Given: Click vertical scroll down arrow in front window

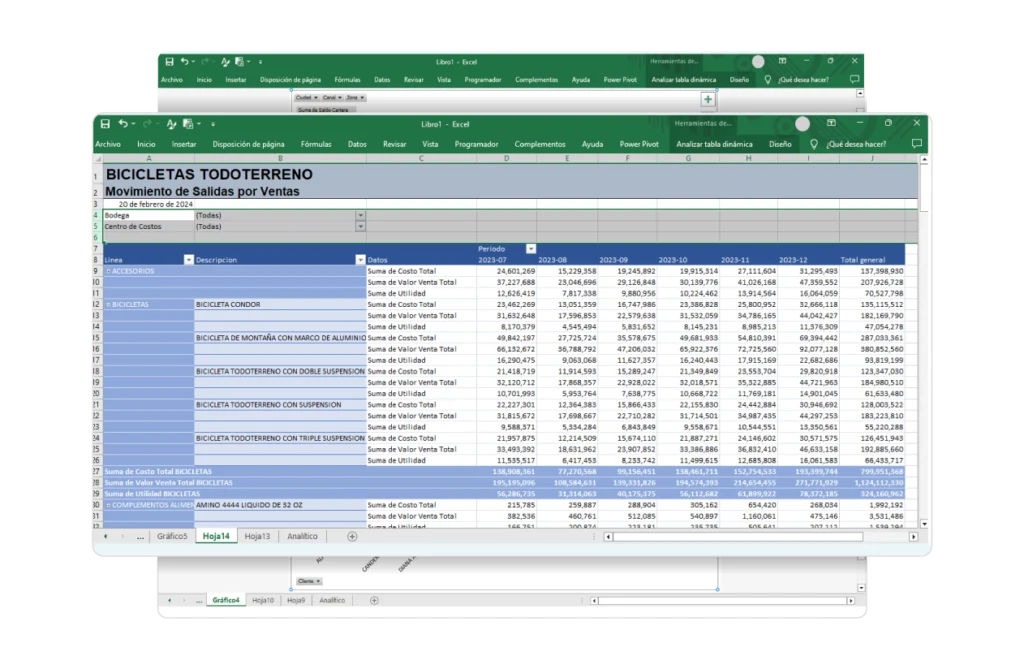Looking at the screenshot, I should (x=924, y=524).
